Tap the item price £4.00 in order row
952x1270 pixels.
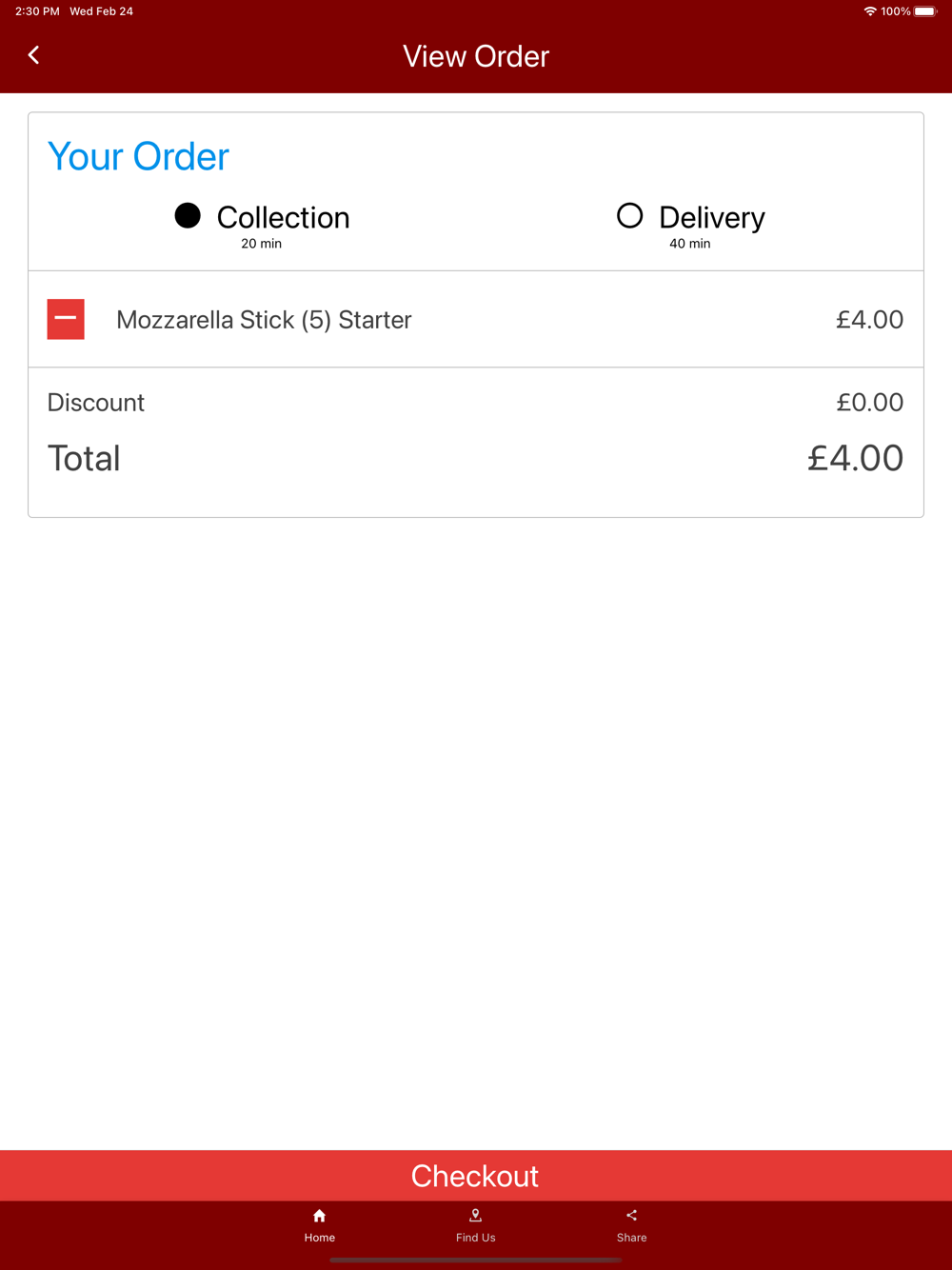(x=869, y=320)
